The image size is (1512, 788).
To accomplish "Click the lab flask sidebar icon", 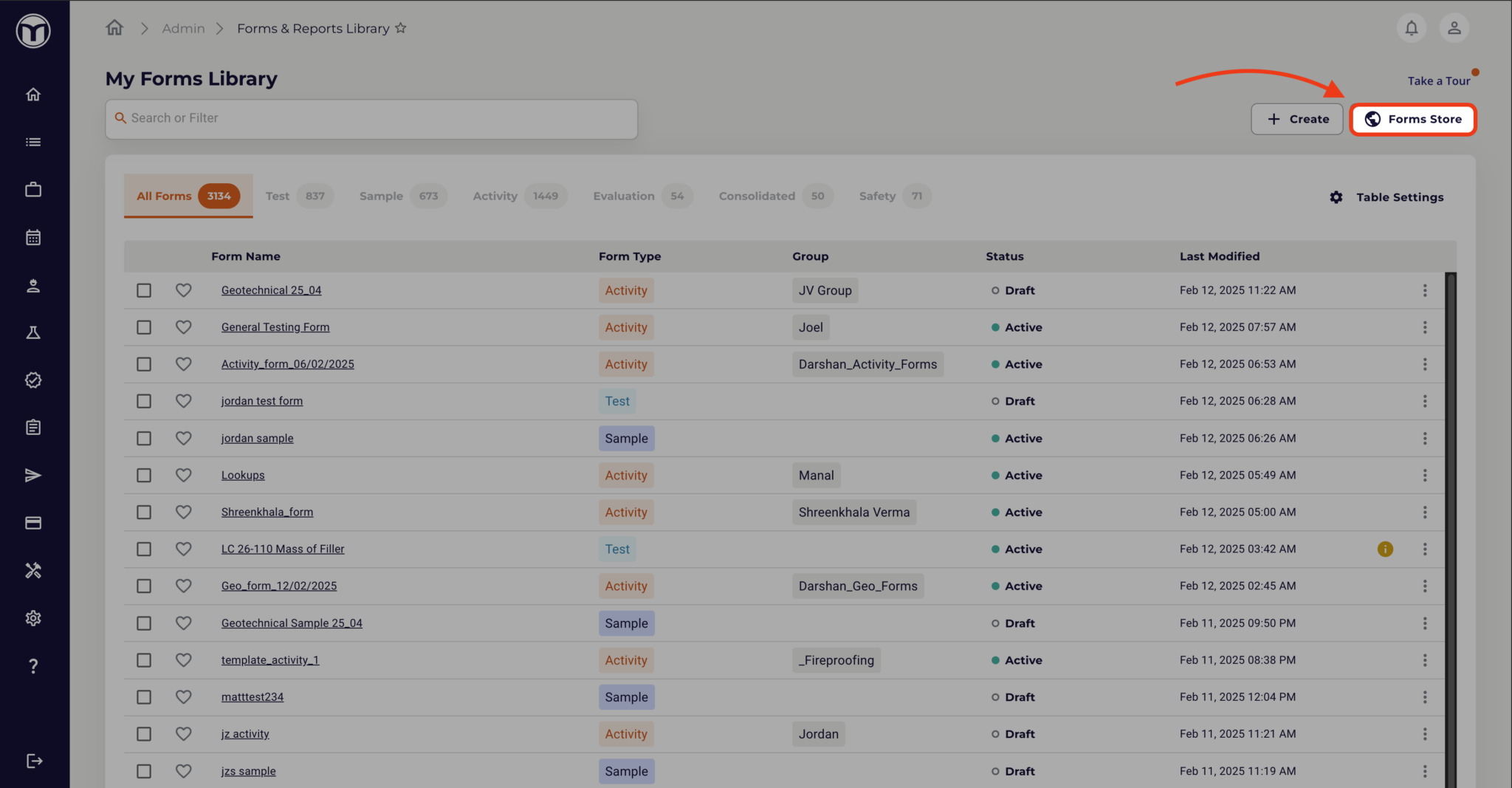I will tap(33, 333).
